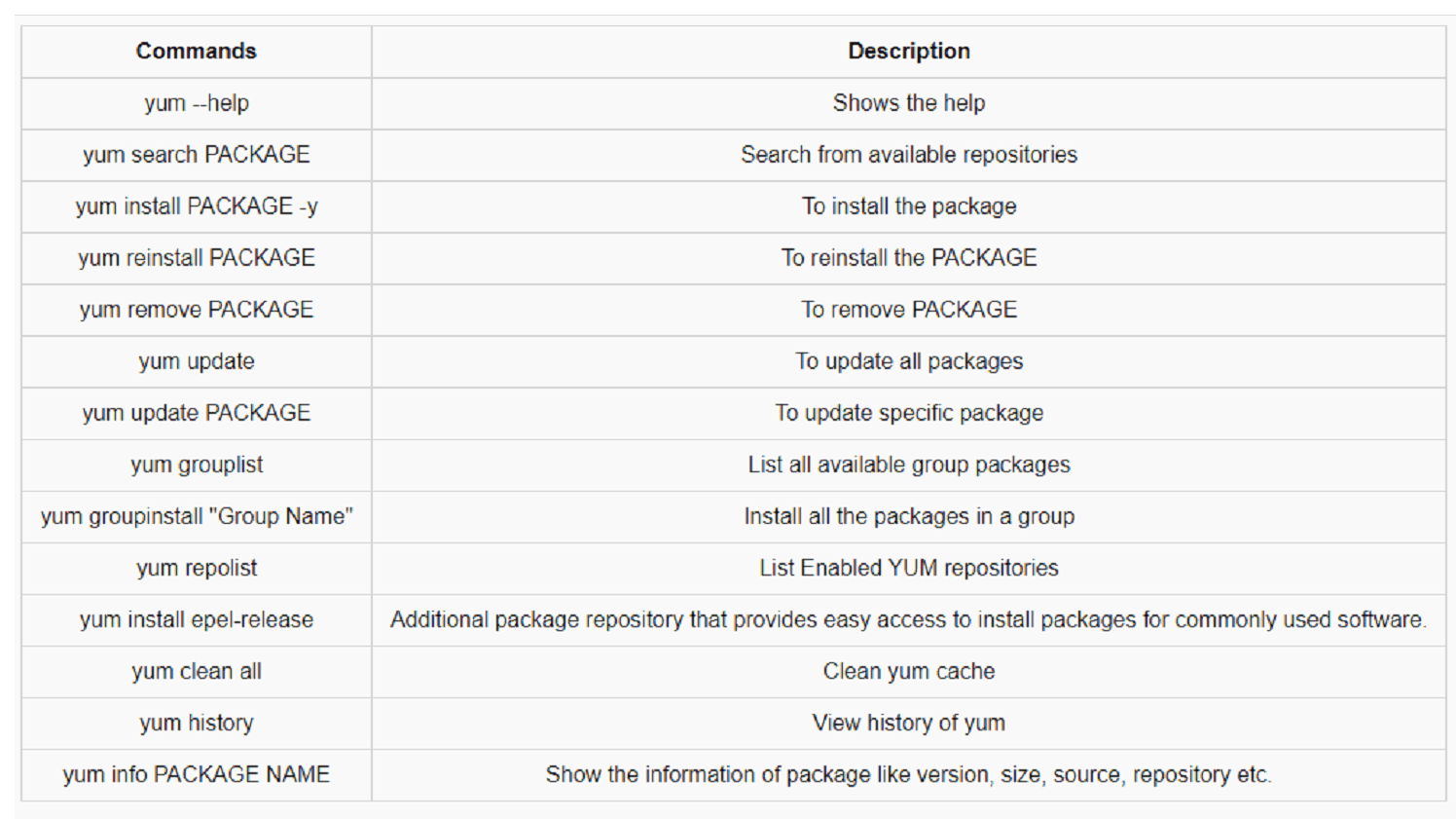Select 'yum groupinstall "Group Name"' cell
The width and height of the screenshot is (1456, 819).
(197, 516)
